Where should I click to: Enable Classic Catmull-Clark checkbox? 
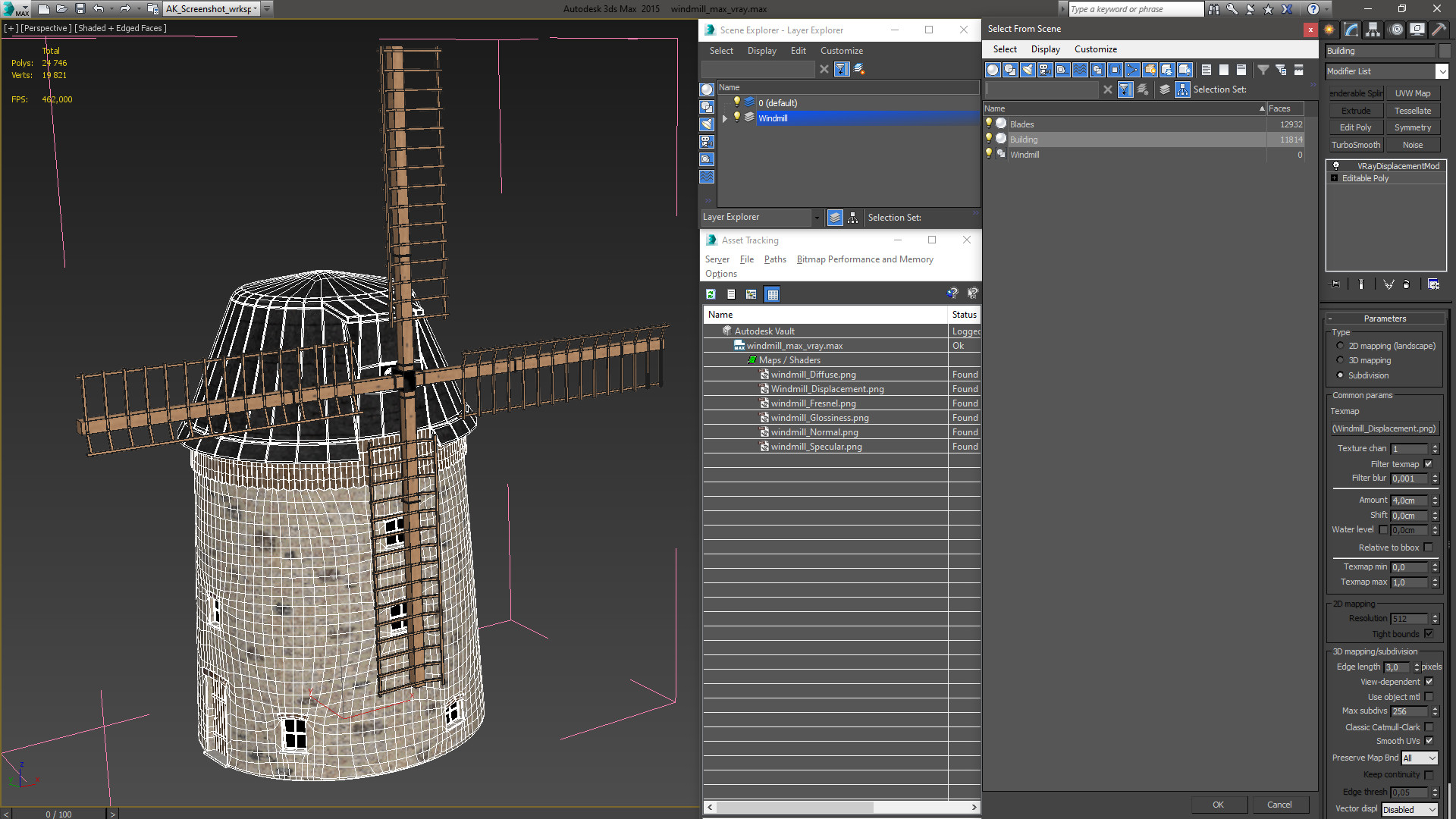(x=1429, y=727)
